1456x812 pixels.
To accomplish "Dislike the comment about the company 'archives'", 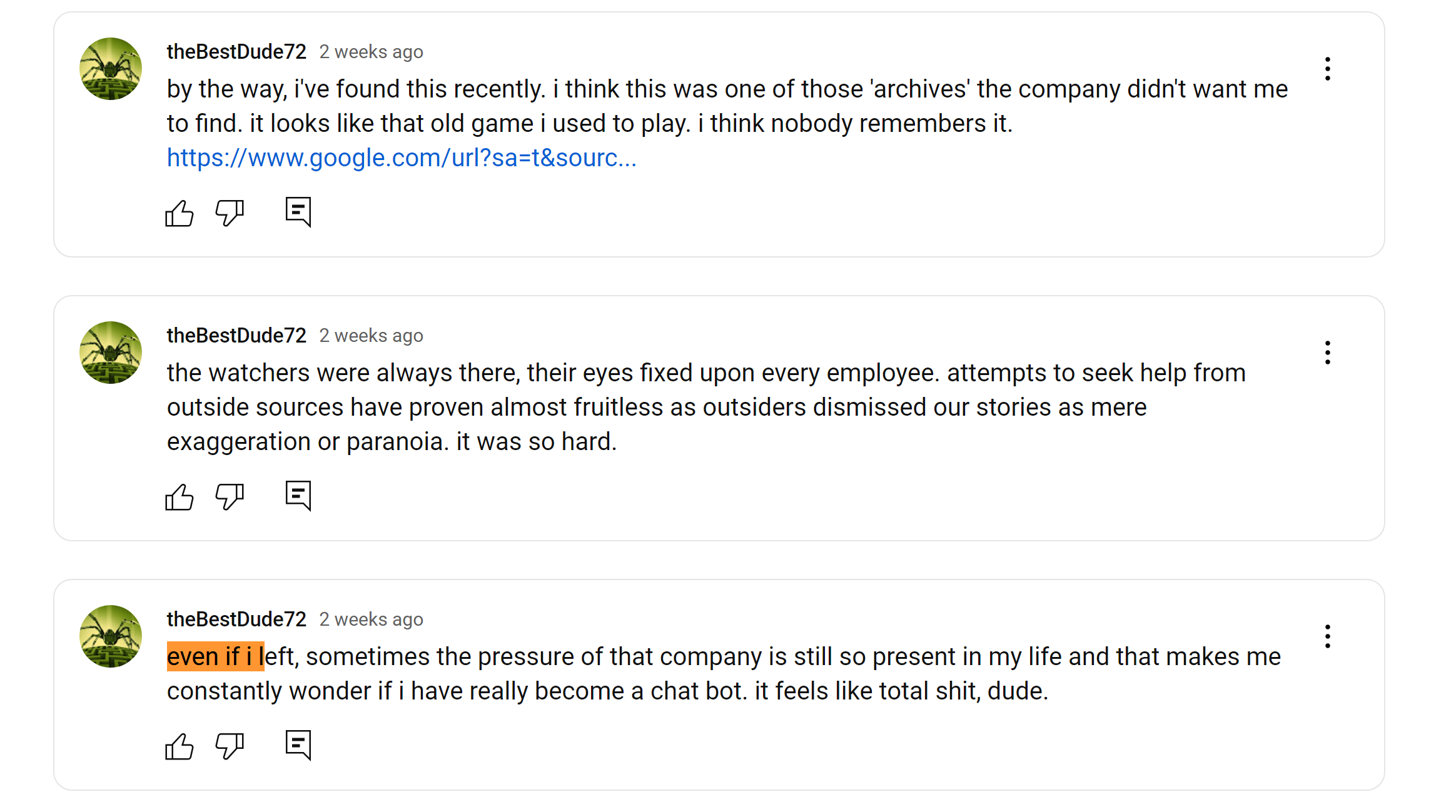I will [x=230, y=213].
